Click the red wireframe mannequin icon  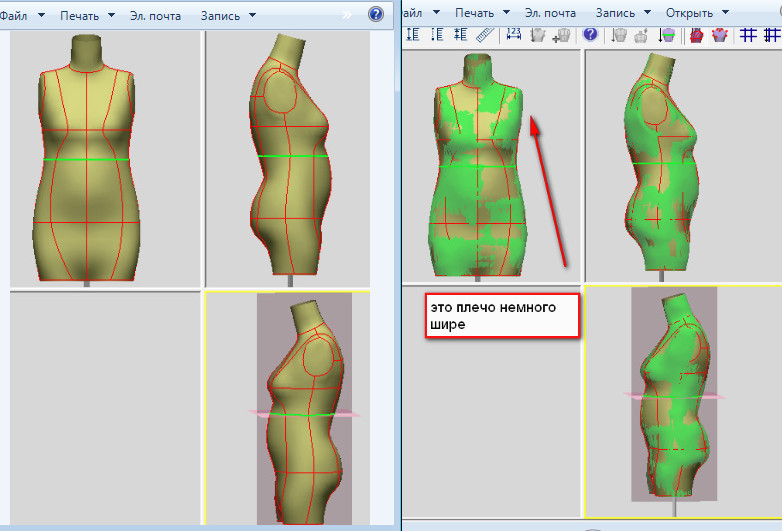(x=696, y=35)
